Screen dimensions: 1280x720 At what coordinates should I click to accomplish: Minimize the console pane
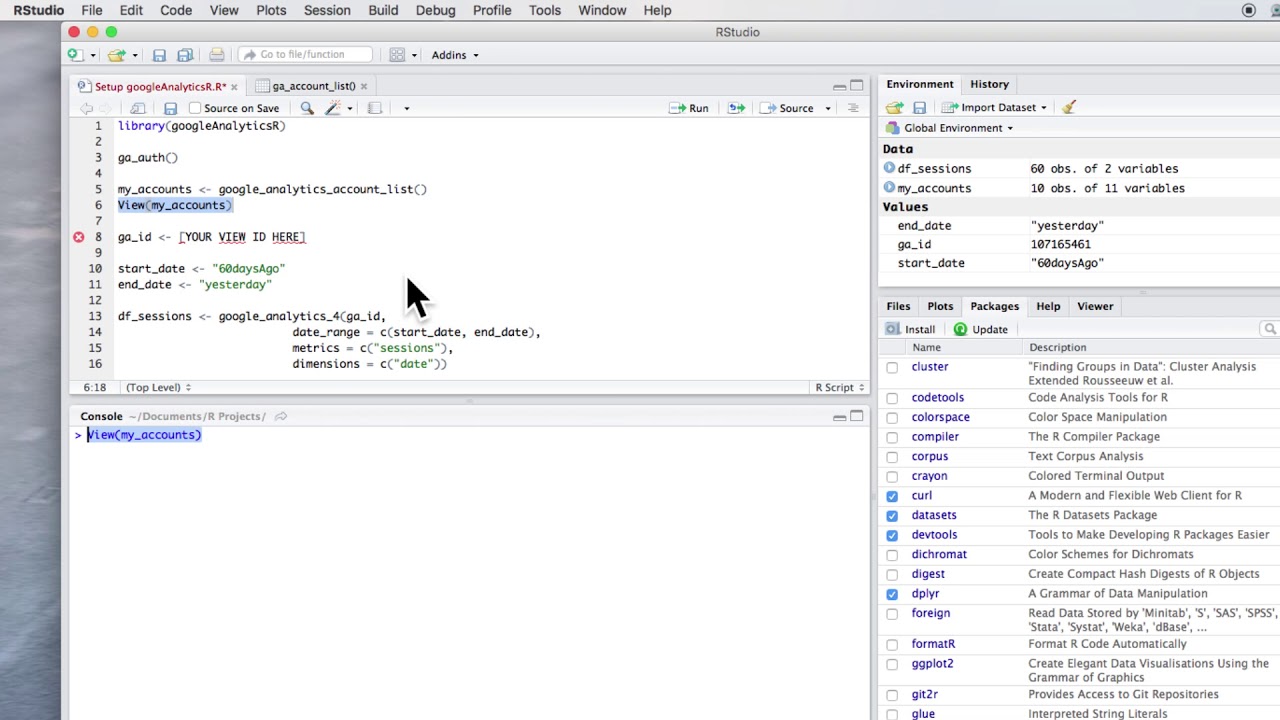[x=839, y=417]
